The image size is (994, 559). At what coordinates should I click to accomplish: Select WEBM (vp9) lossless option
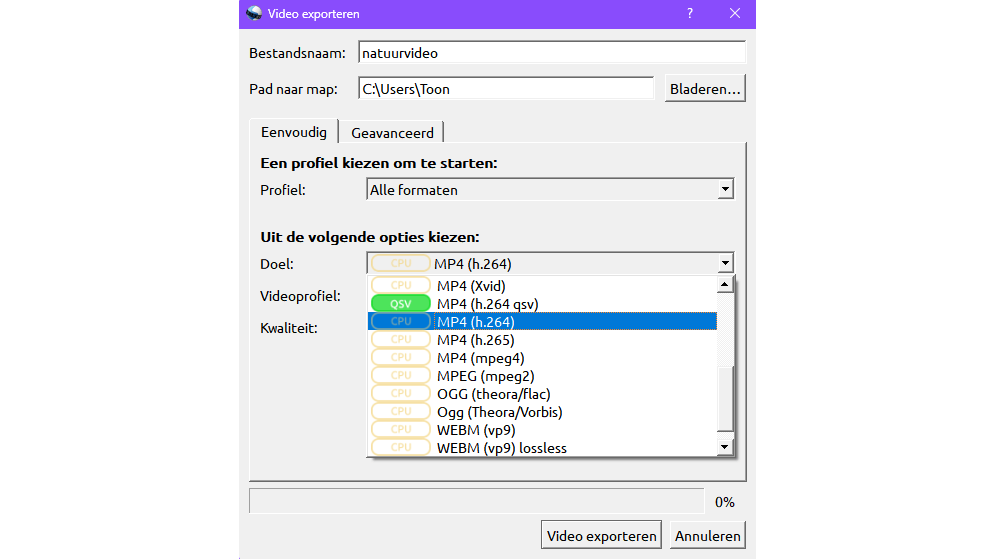[x=501, y=448]
